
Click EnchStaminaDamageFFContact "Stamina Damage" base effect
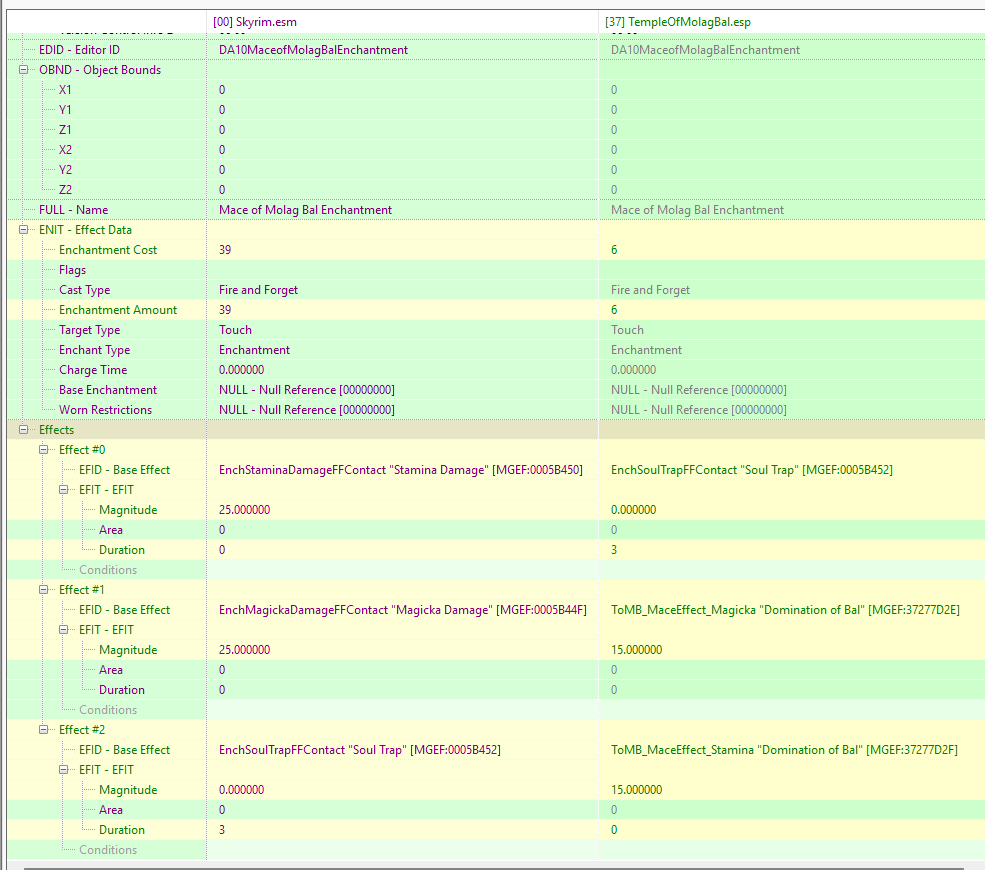click(401, 470)
